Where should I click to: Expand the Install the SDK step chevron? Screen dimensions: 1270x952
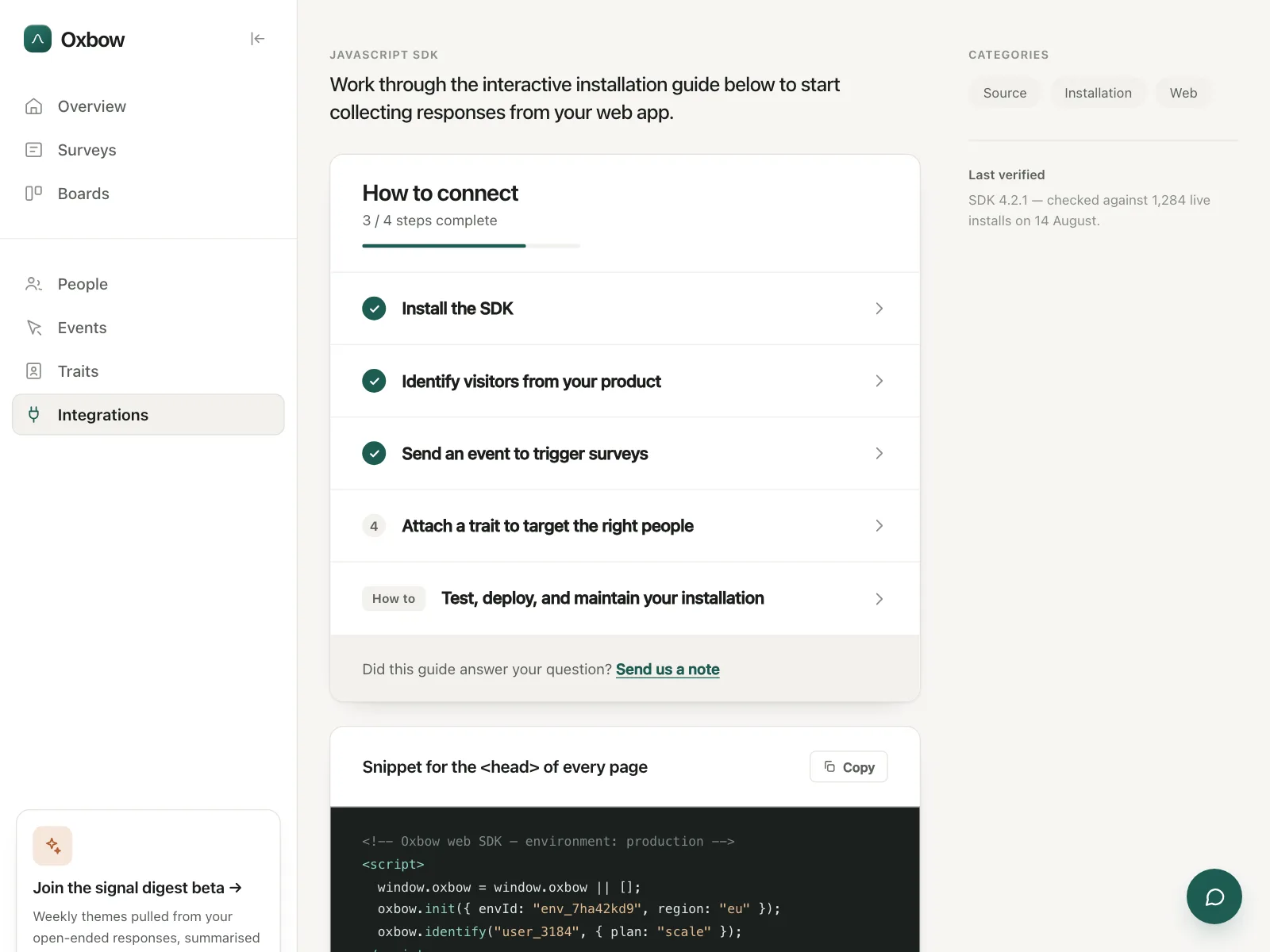879,309
